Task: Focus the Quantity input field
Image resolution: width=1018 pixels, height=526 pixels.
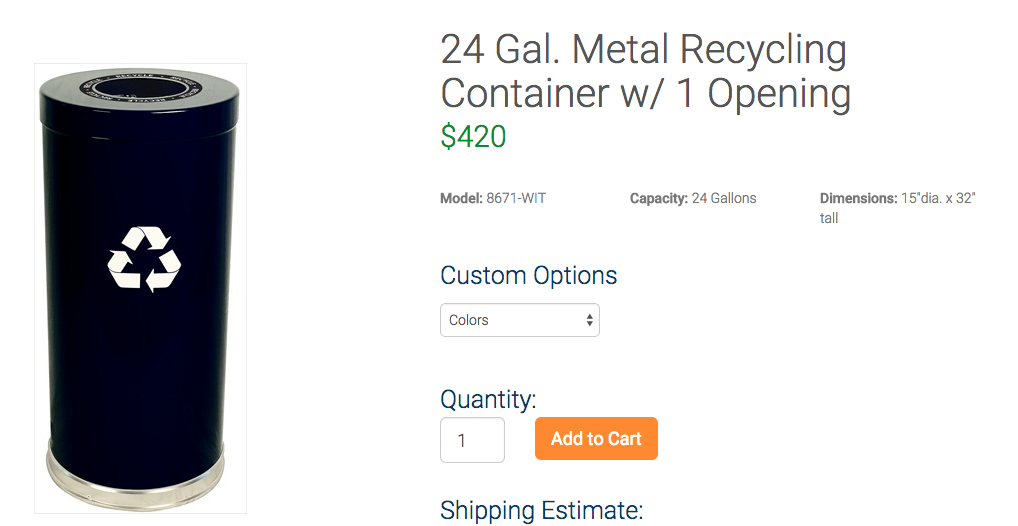Action: [x=472, y=440]
